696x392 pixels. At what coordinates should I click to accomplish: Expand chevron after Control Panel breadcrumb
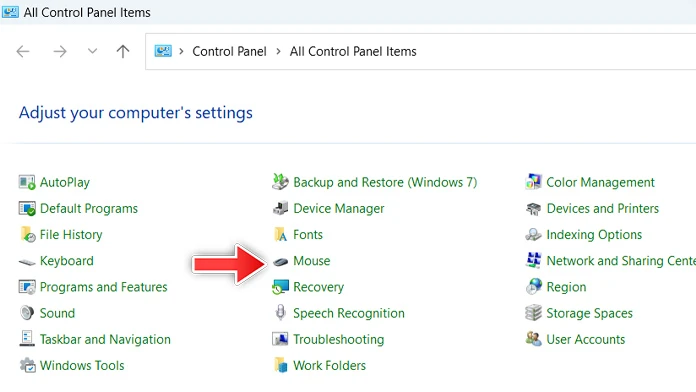coord(278,51)
